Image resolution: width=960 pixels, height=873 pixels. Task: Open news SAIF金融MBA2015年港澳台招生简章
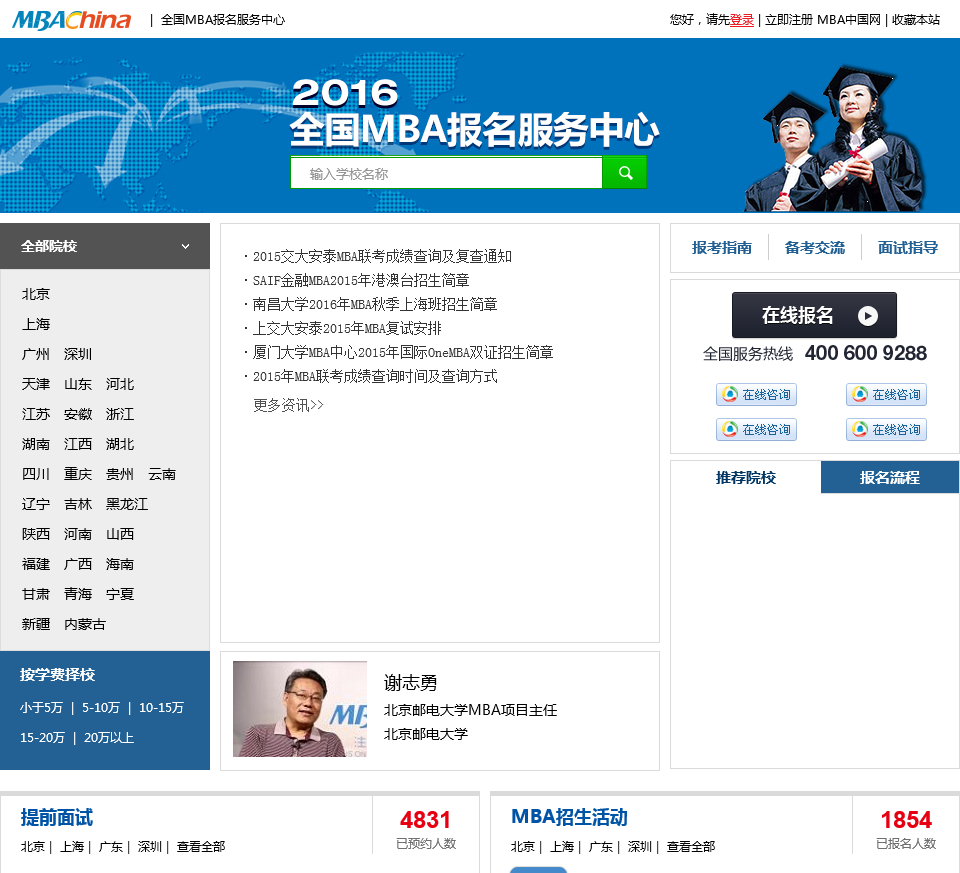click(361, 280)
